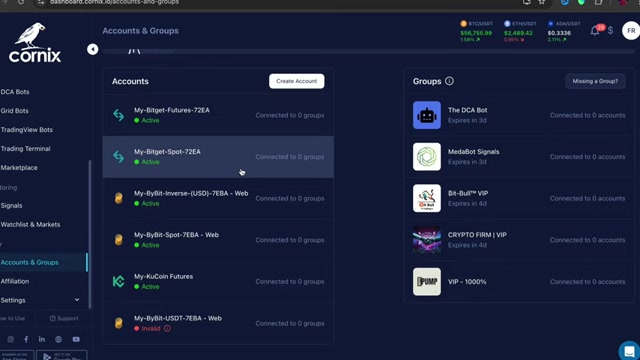Click the Groups info icon
This screenshot has height=360, width=640.
[x=449, y=81]
